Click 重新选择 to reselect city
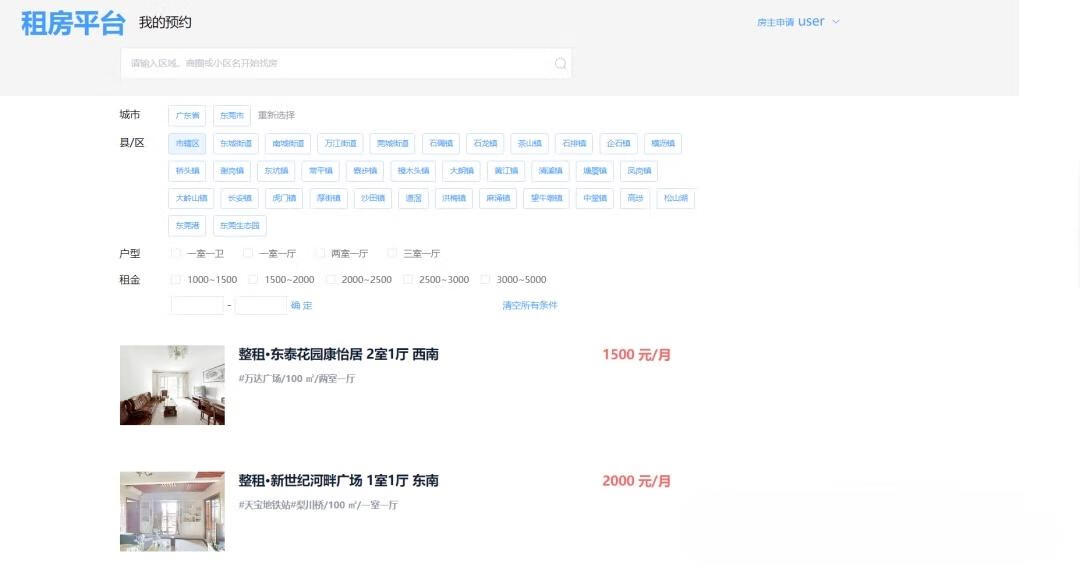 (x=276, y=115)
